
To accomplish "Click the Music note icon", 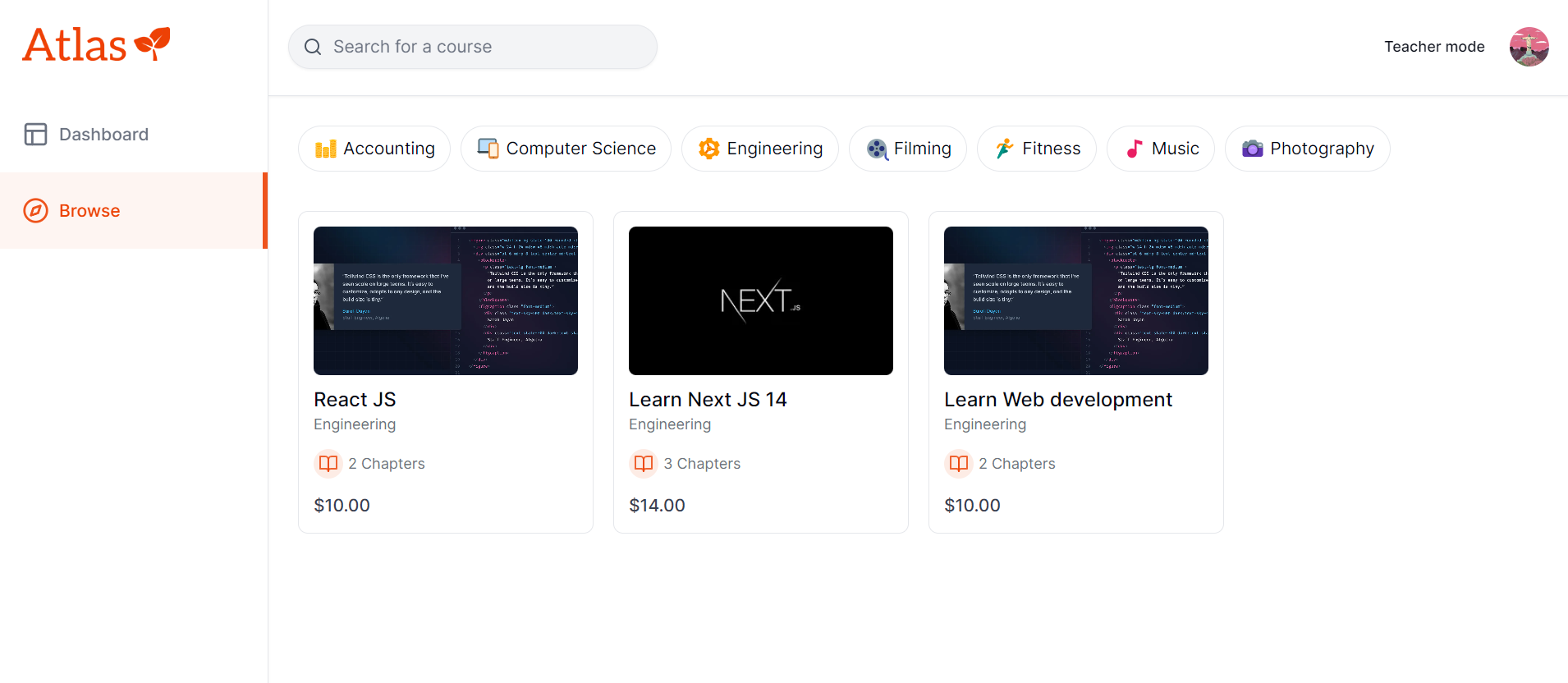I will point(1135,149).
